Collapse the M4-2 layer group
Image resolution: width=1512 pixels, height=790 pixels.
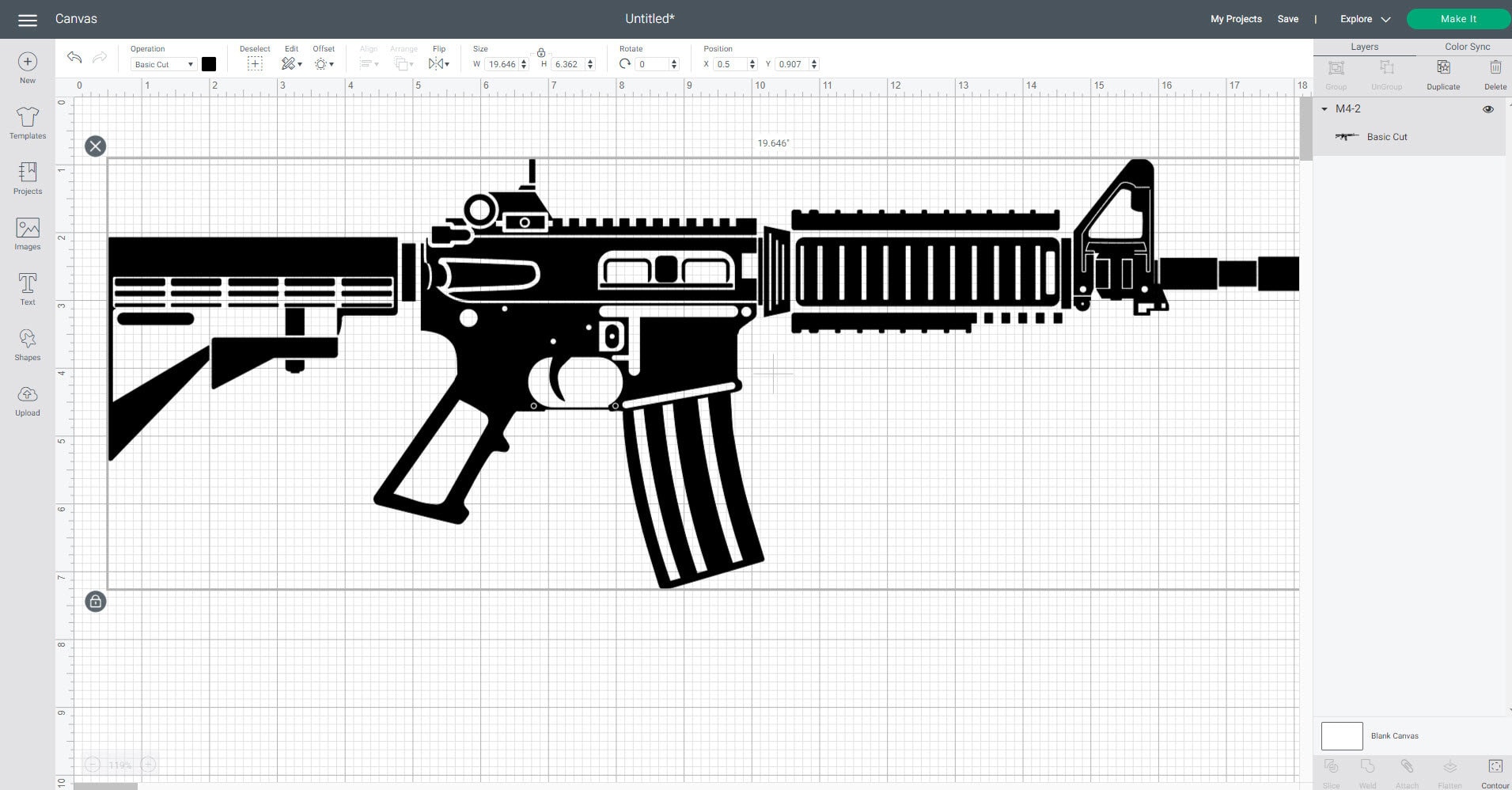1325,108
